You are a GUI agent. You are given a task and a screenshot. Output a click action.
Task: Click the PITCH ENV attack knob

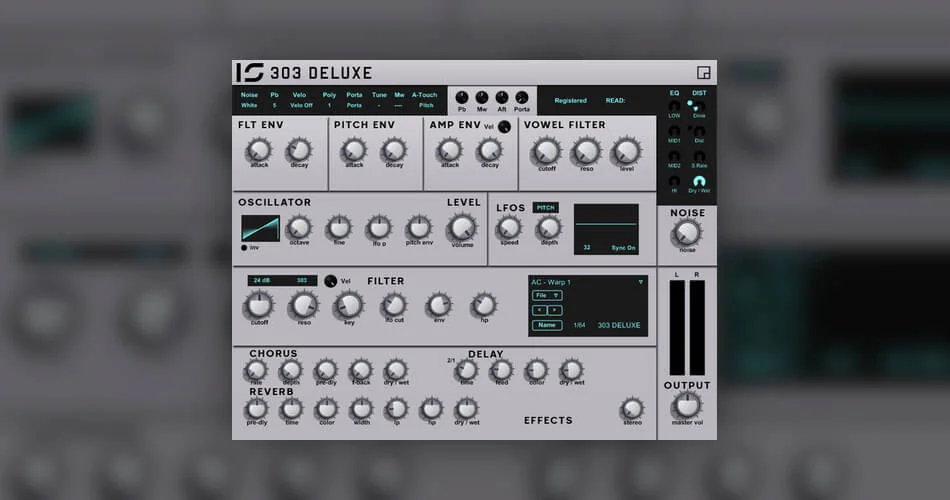point(354,150)
